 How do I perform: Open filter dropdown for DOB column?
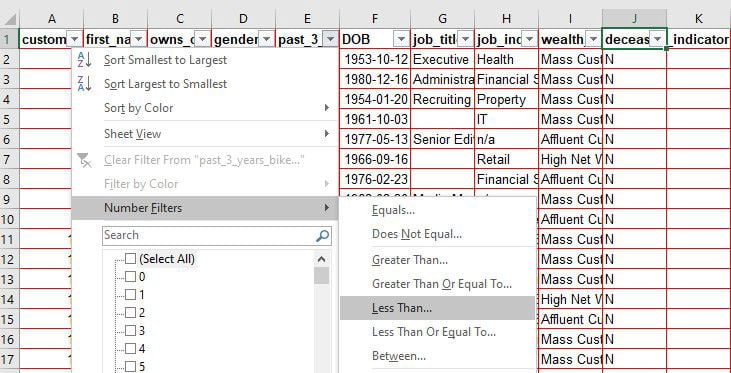(401, 40)
